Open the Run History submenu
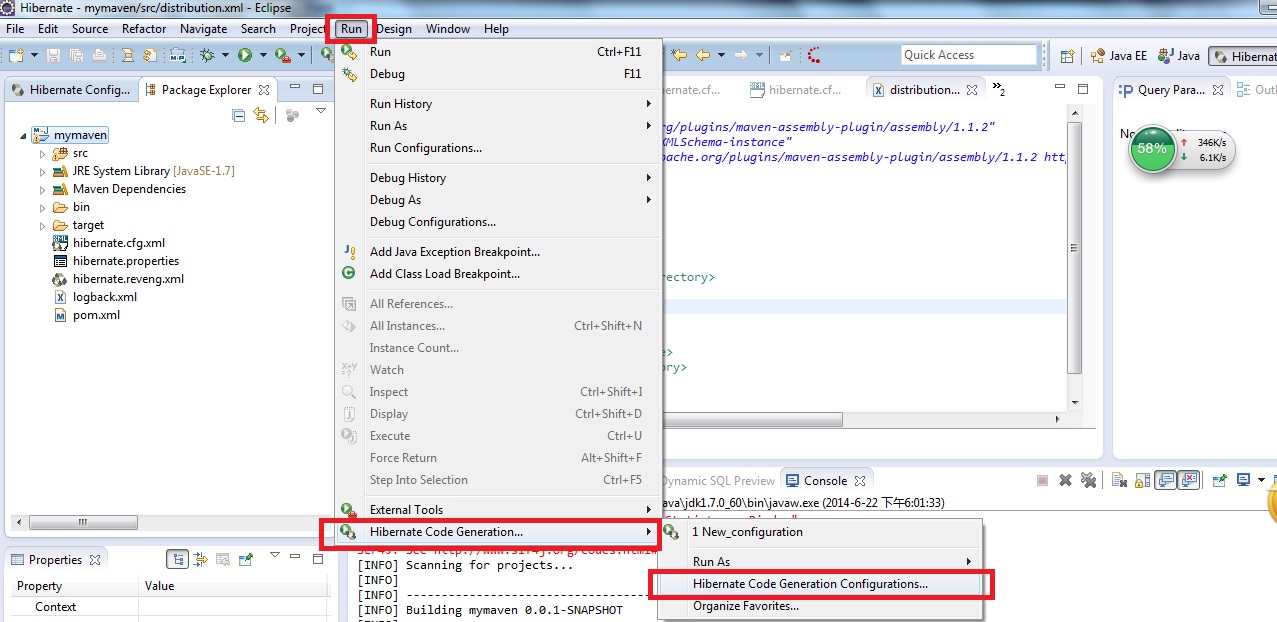The height and width of the screenshot is (622, 1277). pyautogui.click(x=497, y=104)
